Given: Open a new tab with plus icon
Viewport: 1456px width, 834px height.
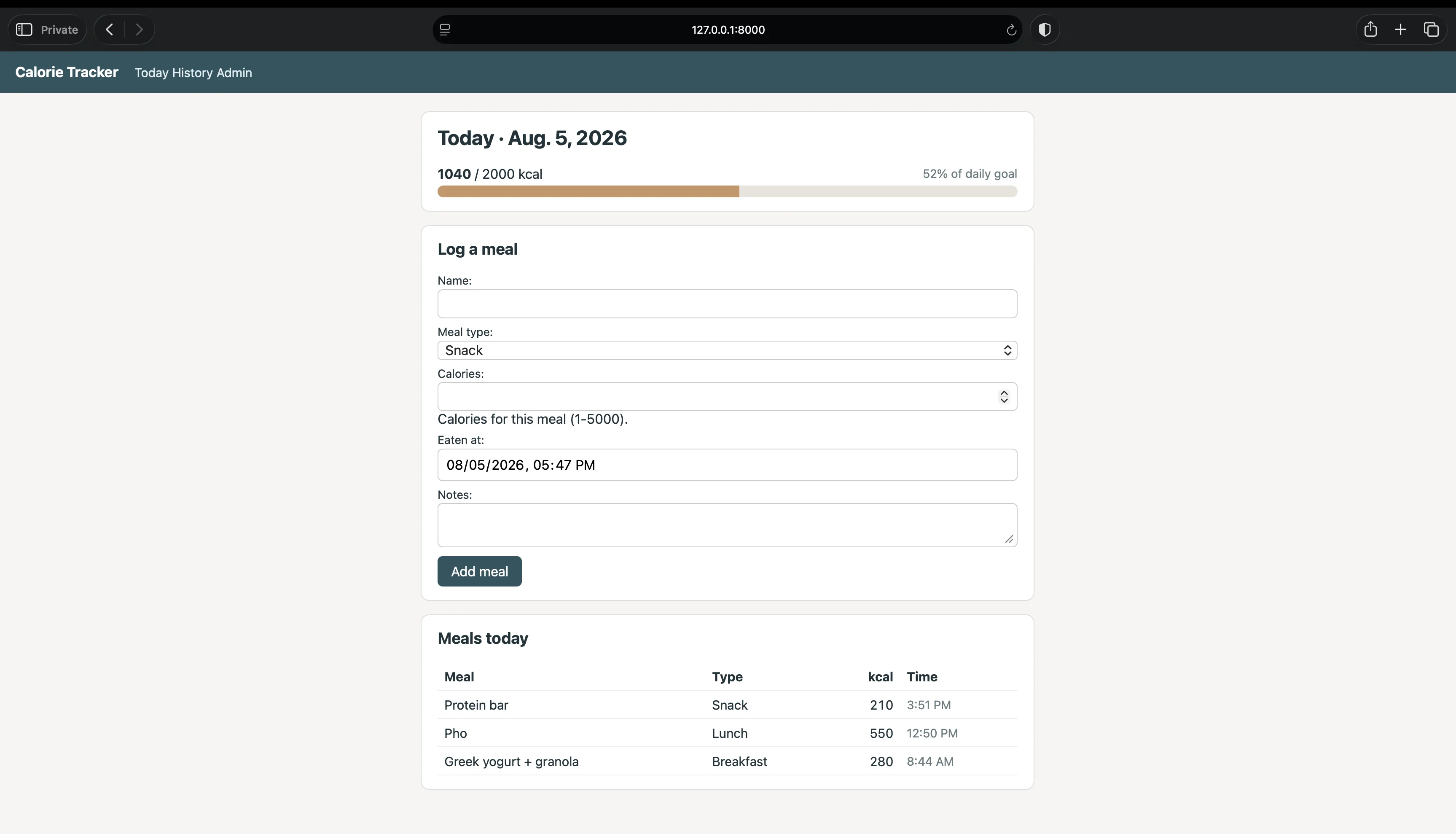Looking at the screenshot, I should tap(1400, 30).
